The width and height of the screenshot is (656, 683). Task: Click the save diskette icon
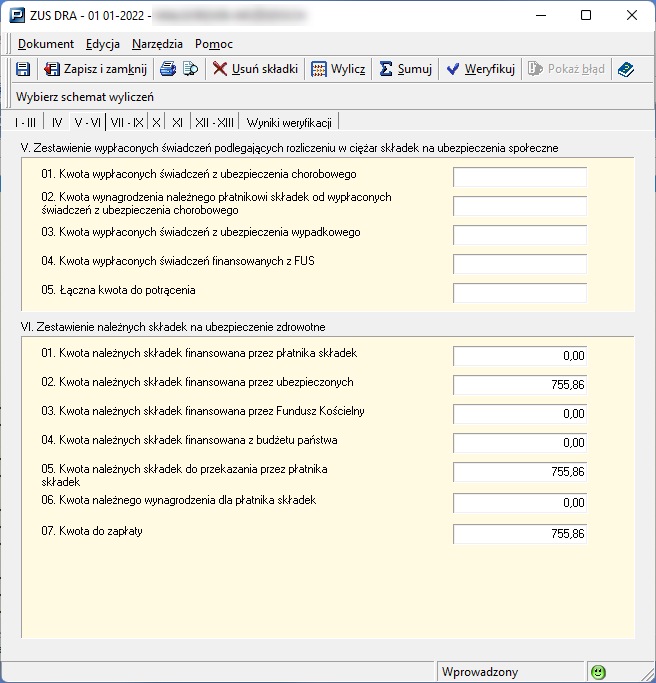pyautogui.click(x=23, y=69)
